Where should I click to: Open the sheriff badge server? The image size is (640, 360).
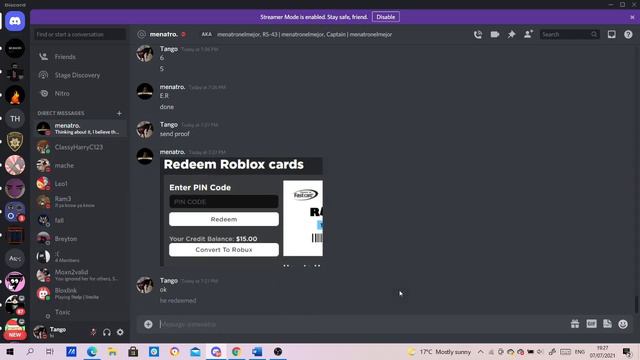(15, 142)
